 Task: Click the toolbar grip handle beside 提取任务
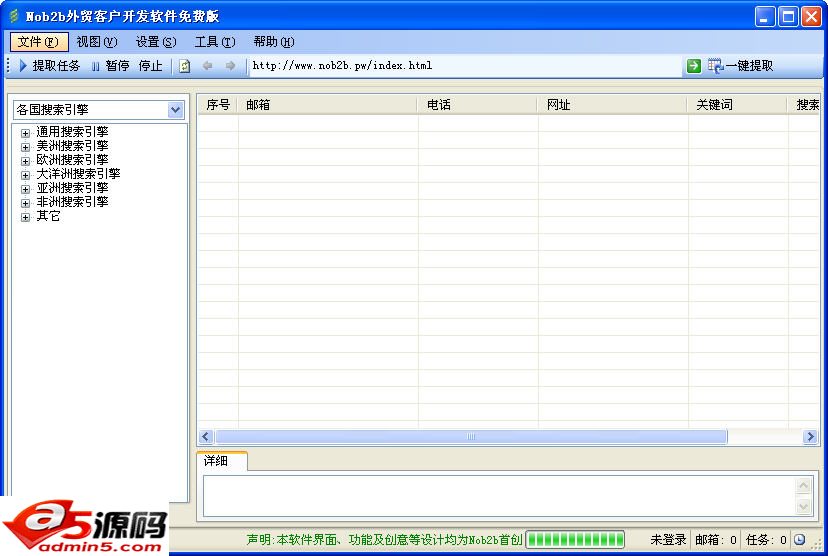[x=8, y=65]
